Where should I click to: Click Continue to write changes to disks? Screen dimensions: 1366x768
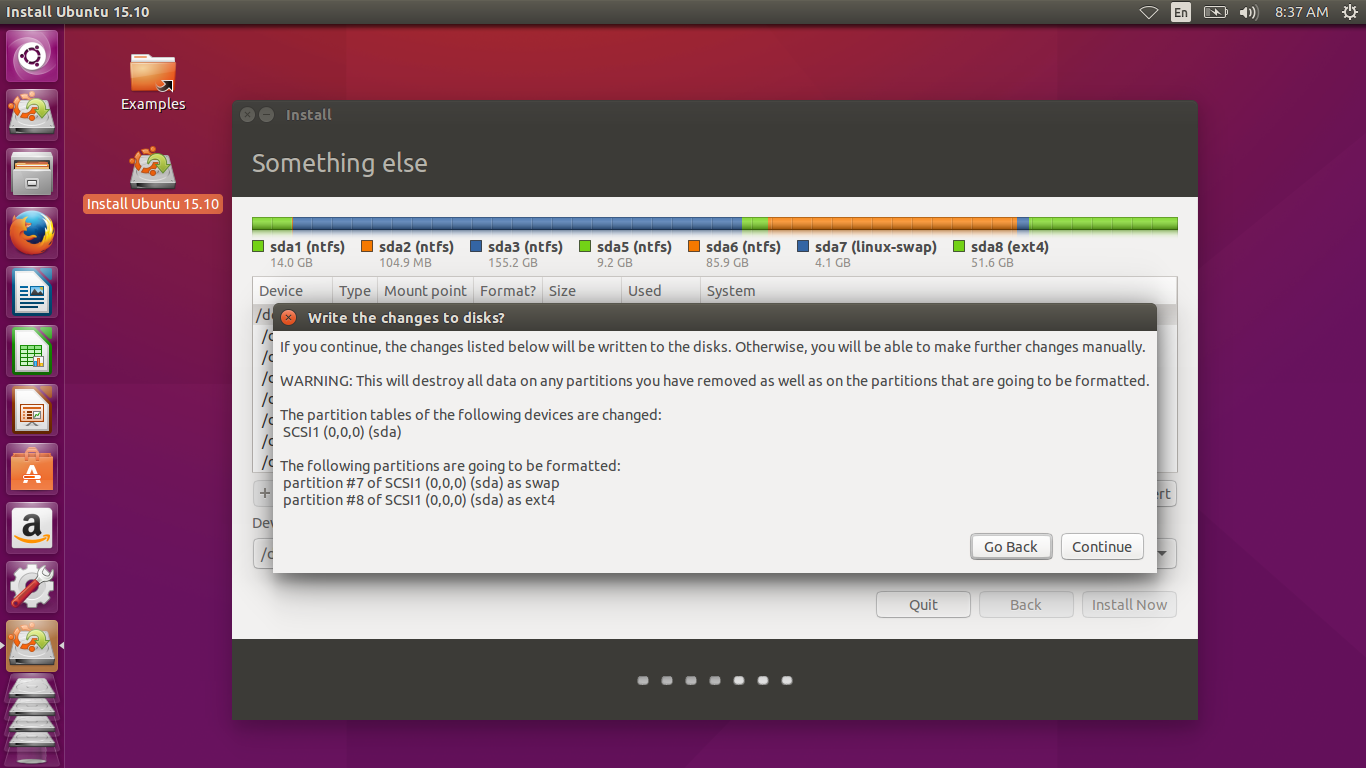(x=1102, y=547)
